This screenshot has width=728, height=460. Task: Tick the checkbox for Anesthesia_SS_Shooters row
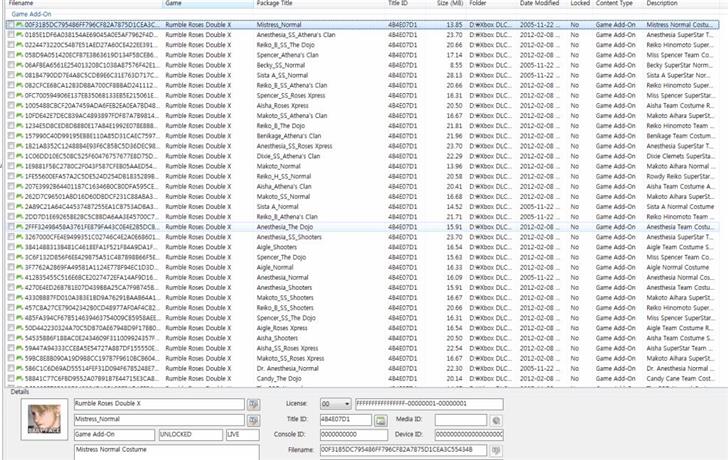coord(11,237)
